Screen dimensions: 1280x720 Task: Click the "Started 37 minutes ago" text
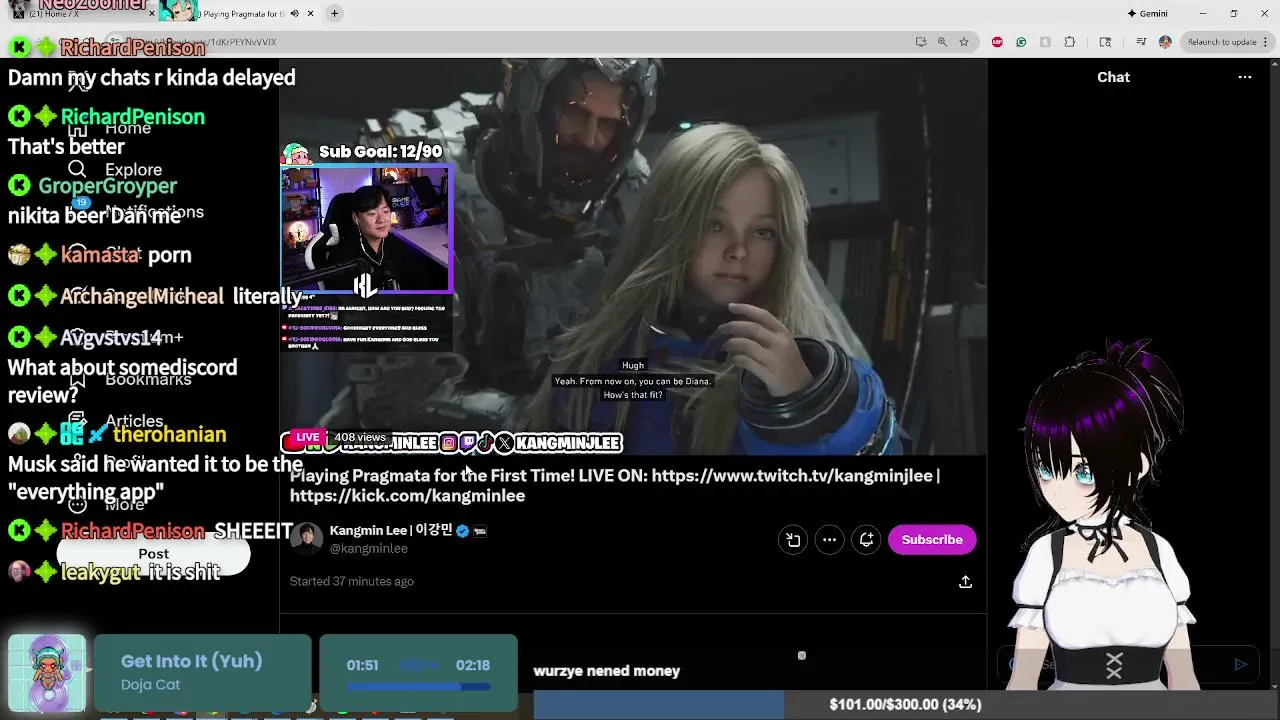[351, 581]
